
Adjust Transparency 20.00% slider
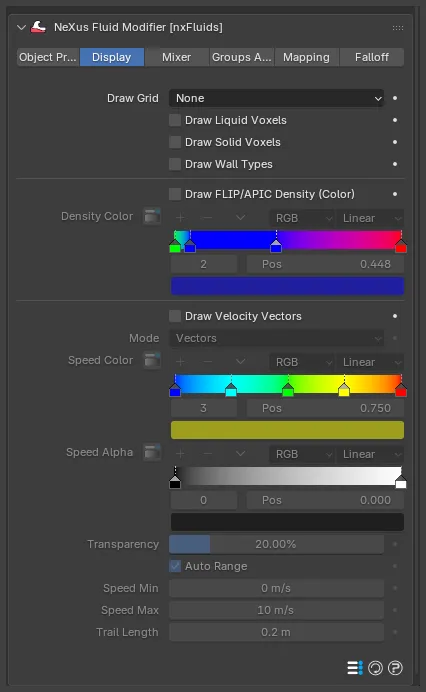tap(276, 544)
